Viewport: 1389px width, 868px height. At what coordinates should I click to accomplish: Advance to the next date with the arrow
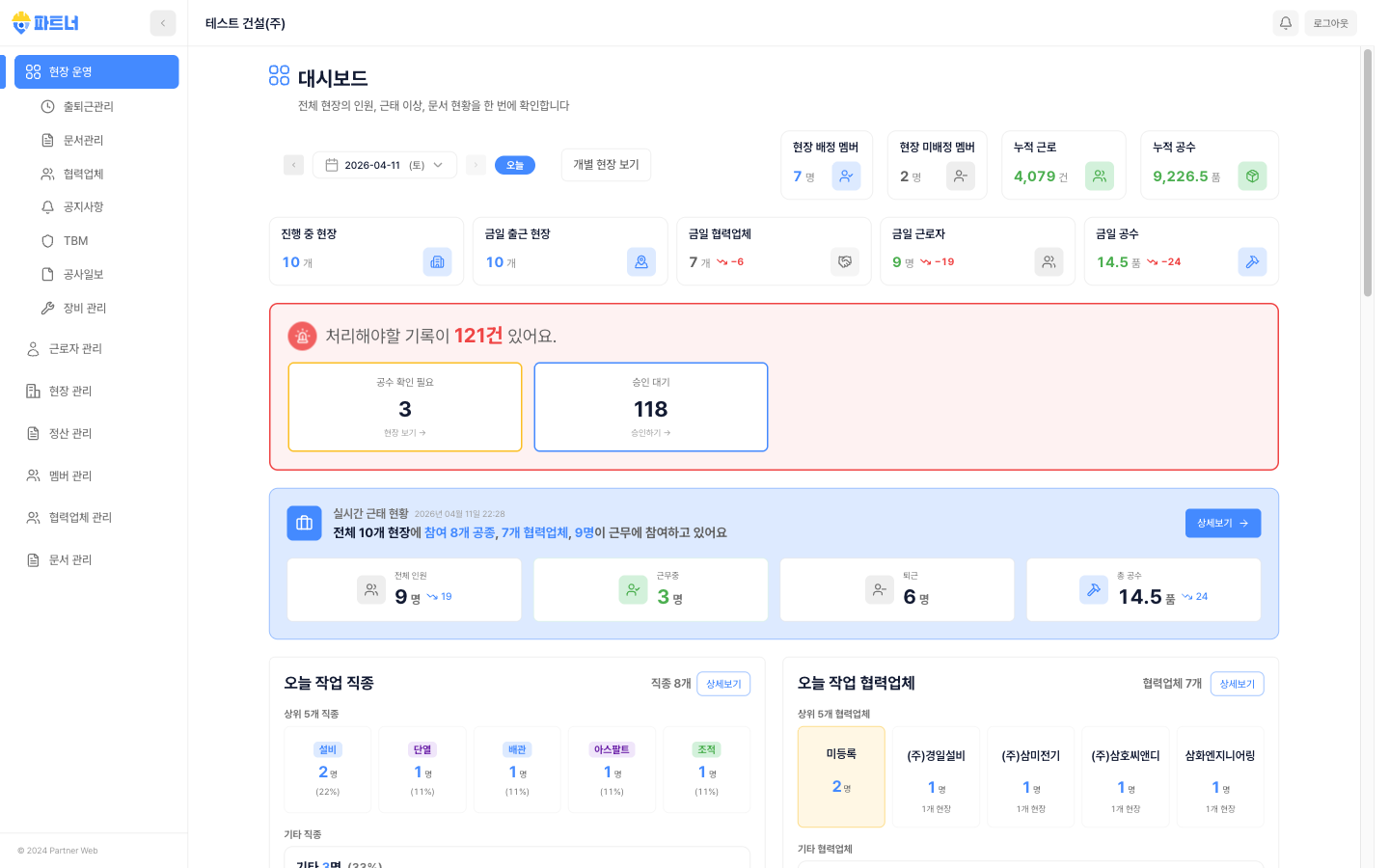[476, 164]
